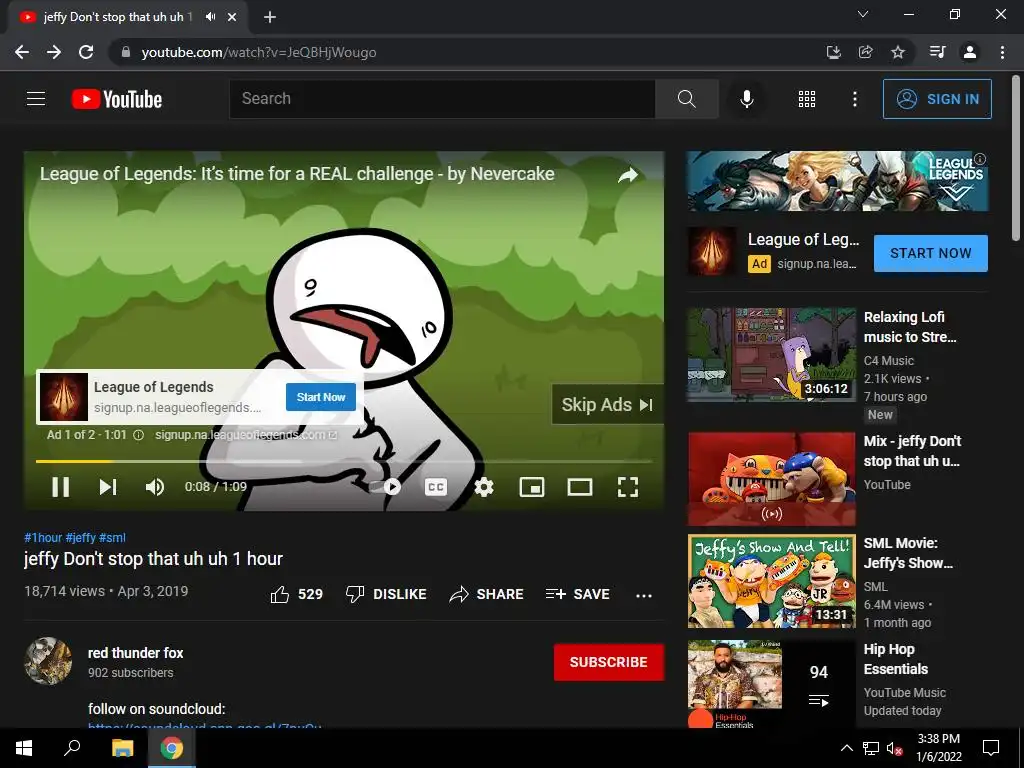Focus the YouTube Search field

442,99
